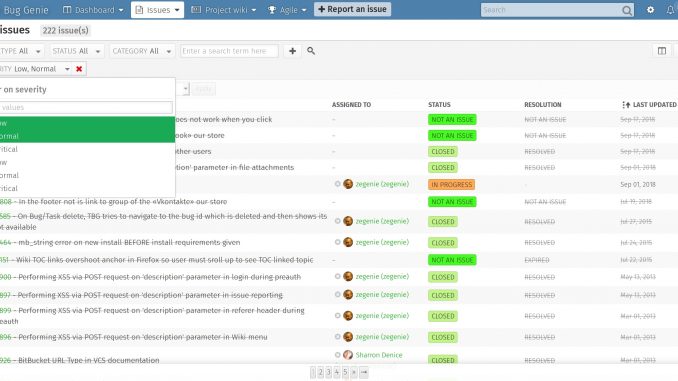The height and width of the screenshot is (381, 678).
Task: Open the Project wiki menu
Action: [x=224, y=10]
